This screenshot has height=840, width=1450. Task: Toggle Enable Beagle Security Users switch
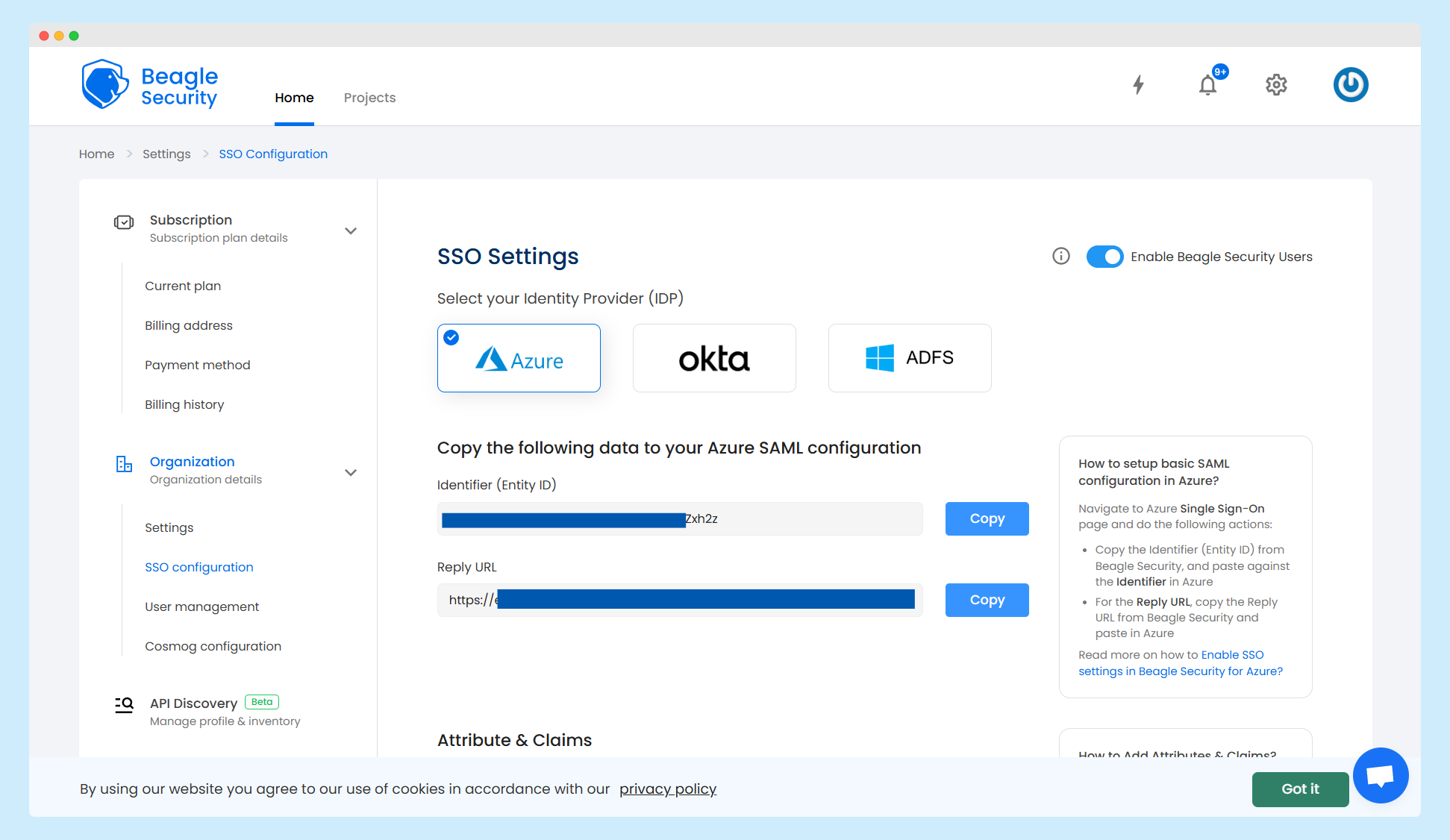coord(1104,257)
